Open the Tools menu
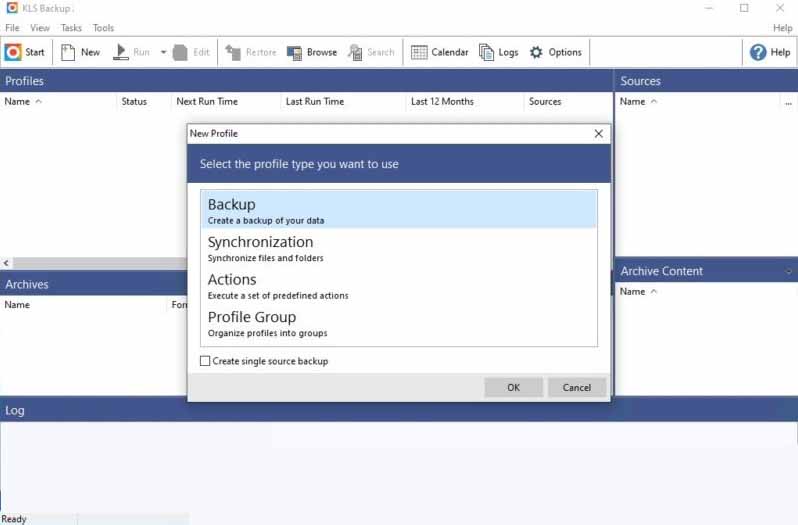 (x=103, y=28)
